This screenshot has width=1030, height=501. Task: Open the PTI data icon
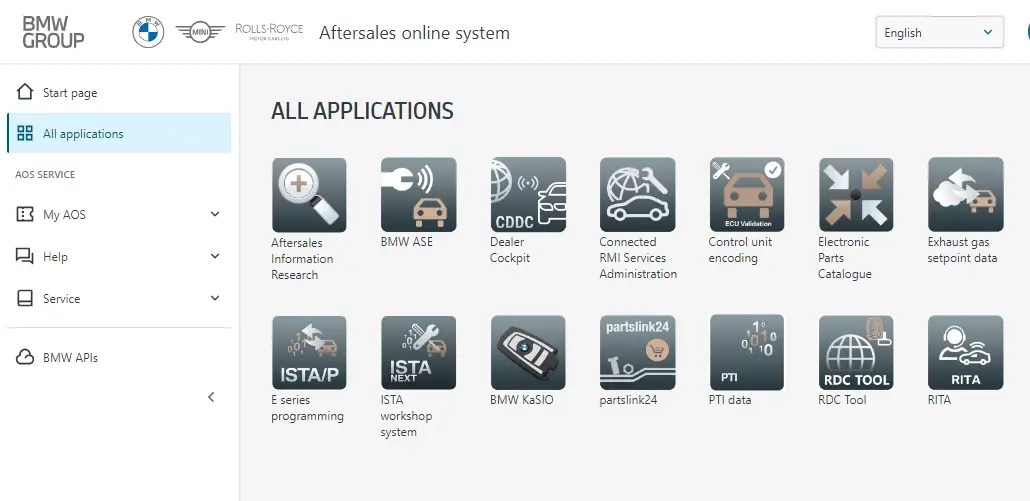tap(747, 353)
